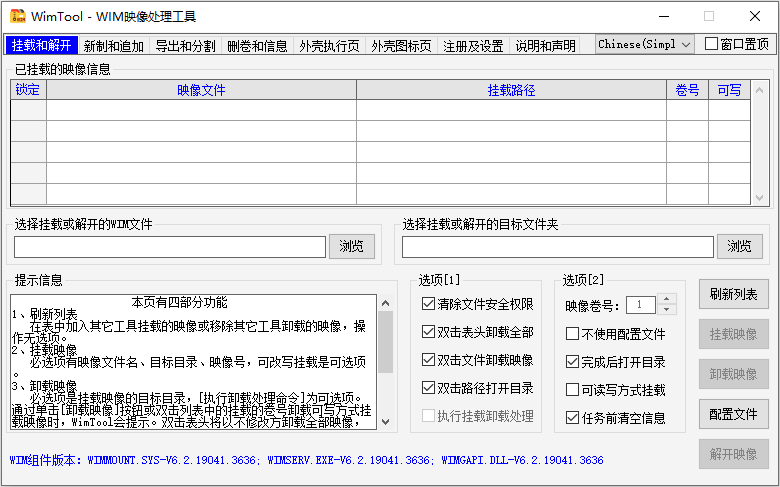Click the WimTool app icon in title bar
780x487 pixels.
pos(17,16)
